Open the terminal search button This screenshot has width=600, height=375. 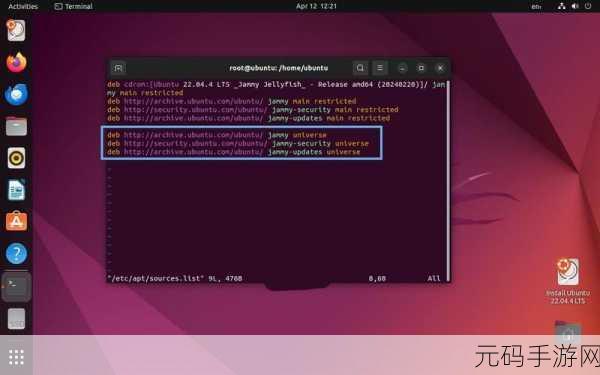360,68
